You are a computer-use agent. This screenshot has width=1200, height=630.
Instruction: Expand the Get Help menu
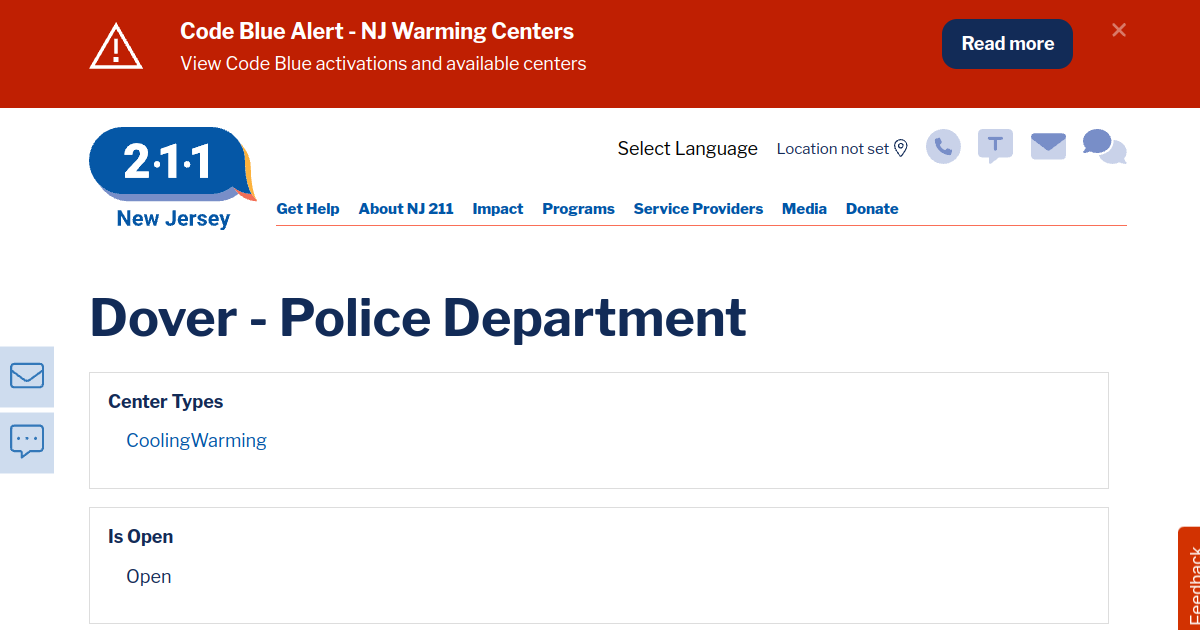[308, 208]
